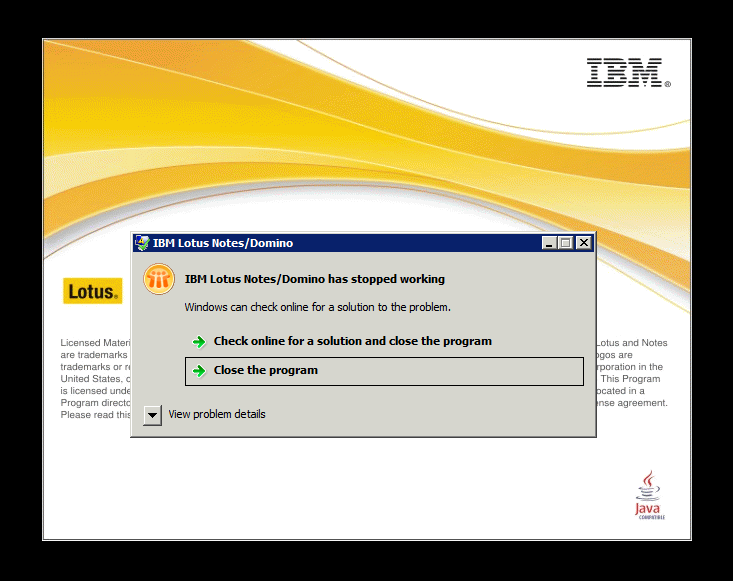
Task: Expand View problem details arrow
Action: pos(152,415)
